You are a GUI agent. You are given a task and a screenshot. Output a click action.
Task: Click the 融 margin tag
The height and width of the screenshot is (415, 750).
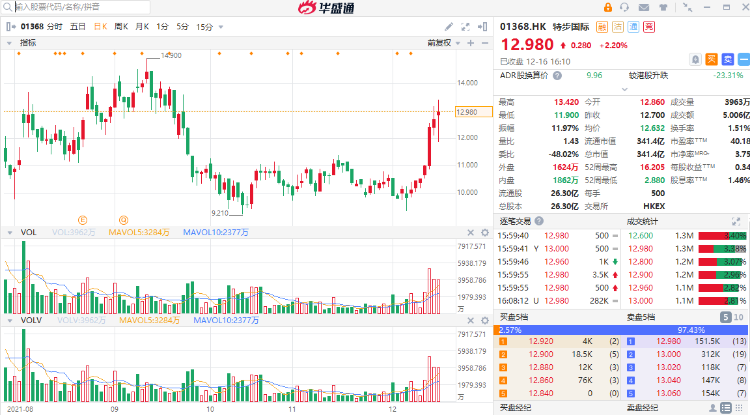[x=602, y=27]
